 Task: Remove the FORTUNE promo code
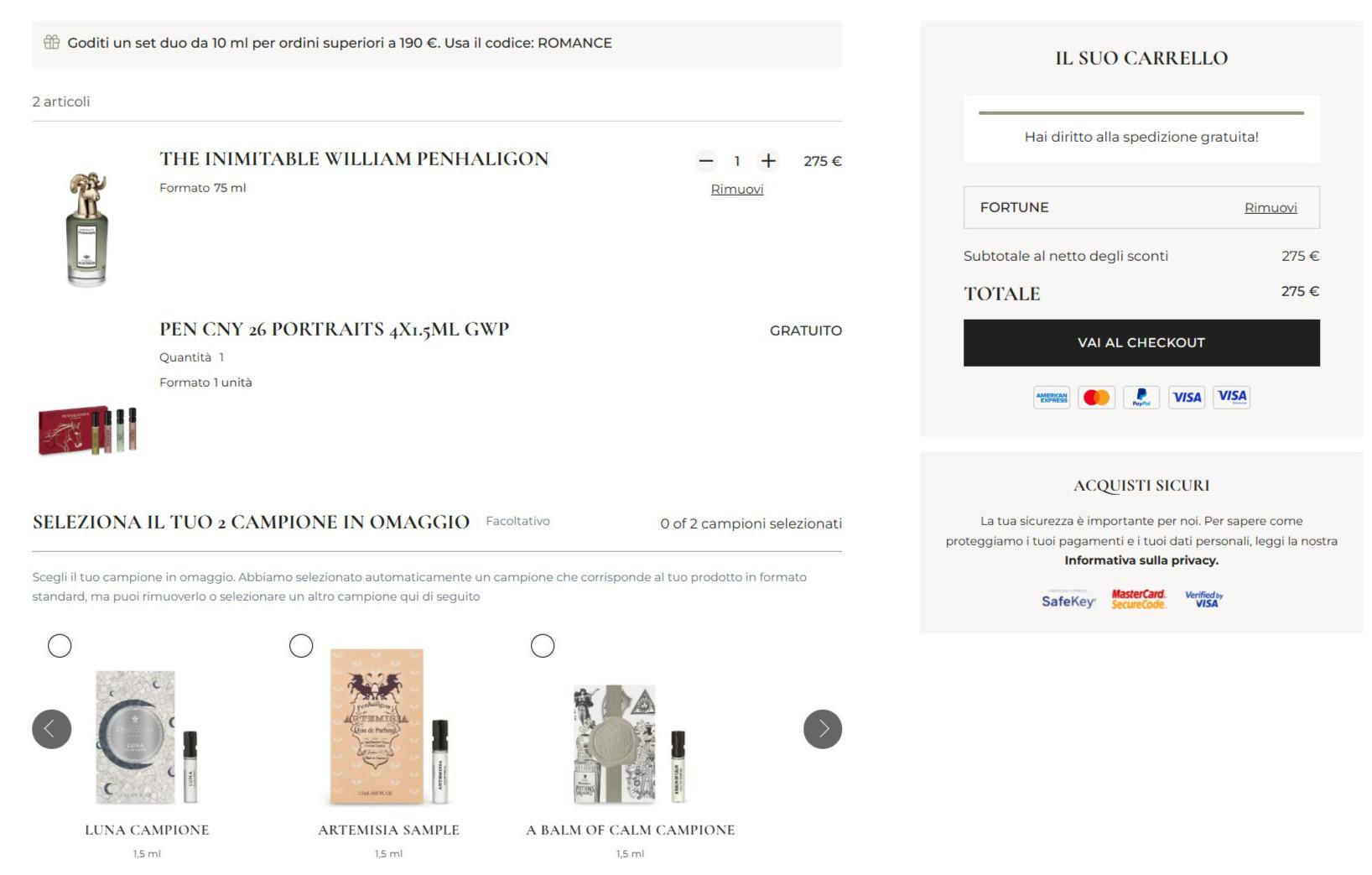coord(1271,208)
